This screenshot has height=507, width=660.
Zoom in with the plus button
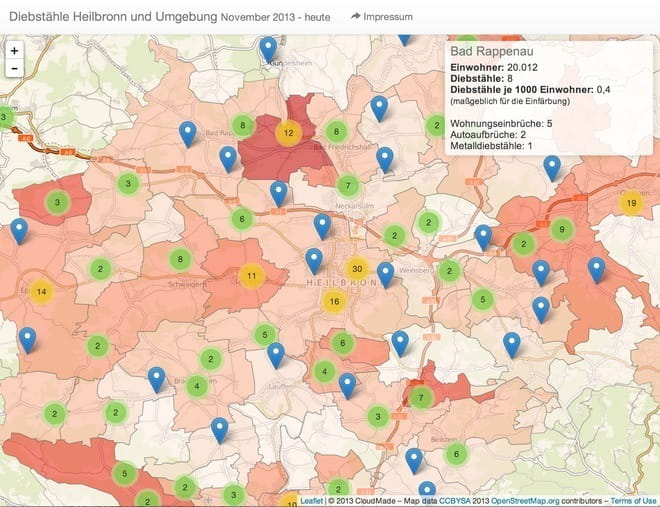coord(14,50)
